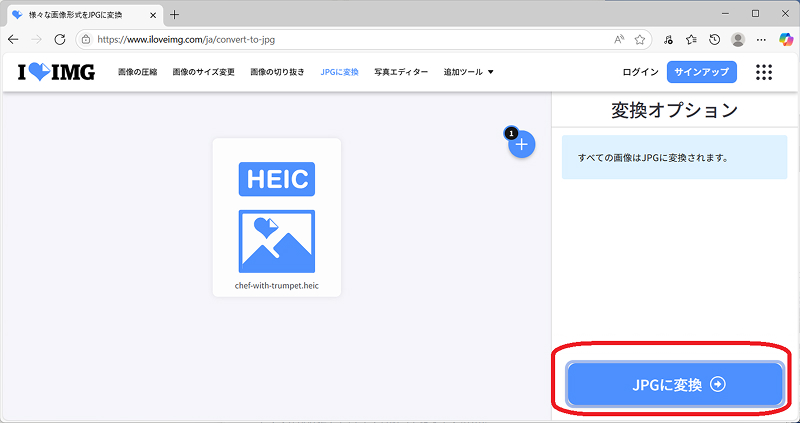The image size is (800, 423).
Task: Click the 変換オプション heading
Action: [675, 110]
